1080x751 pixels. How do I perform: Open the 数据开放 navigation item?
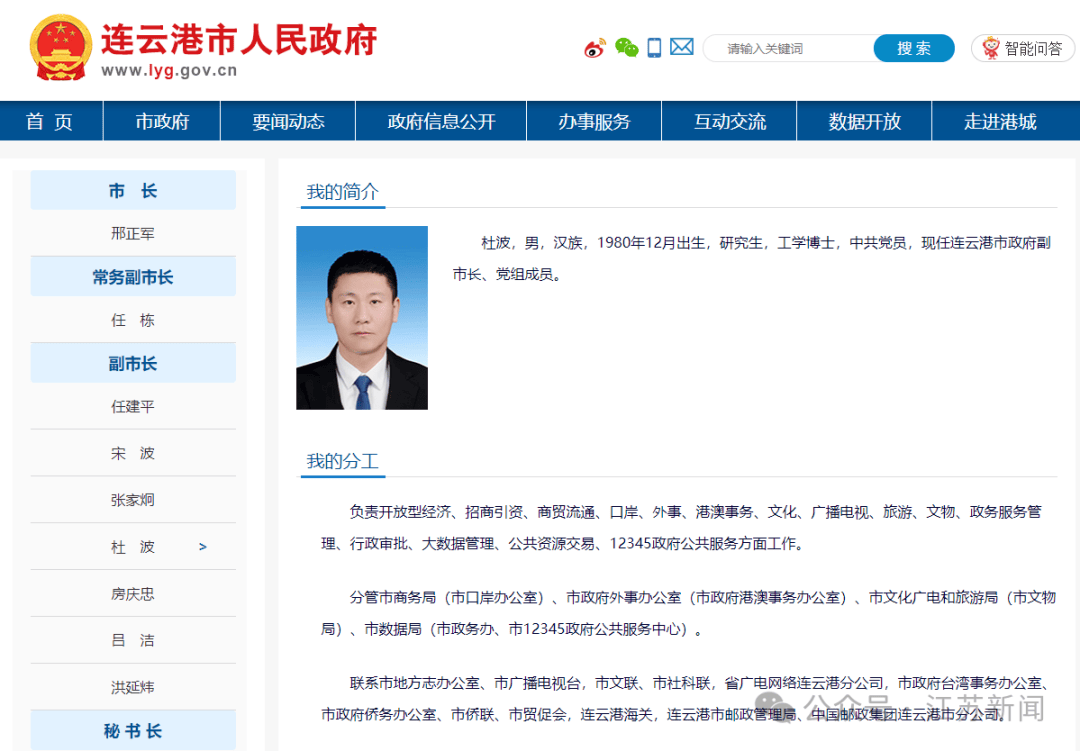point(864,121)
